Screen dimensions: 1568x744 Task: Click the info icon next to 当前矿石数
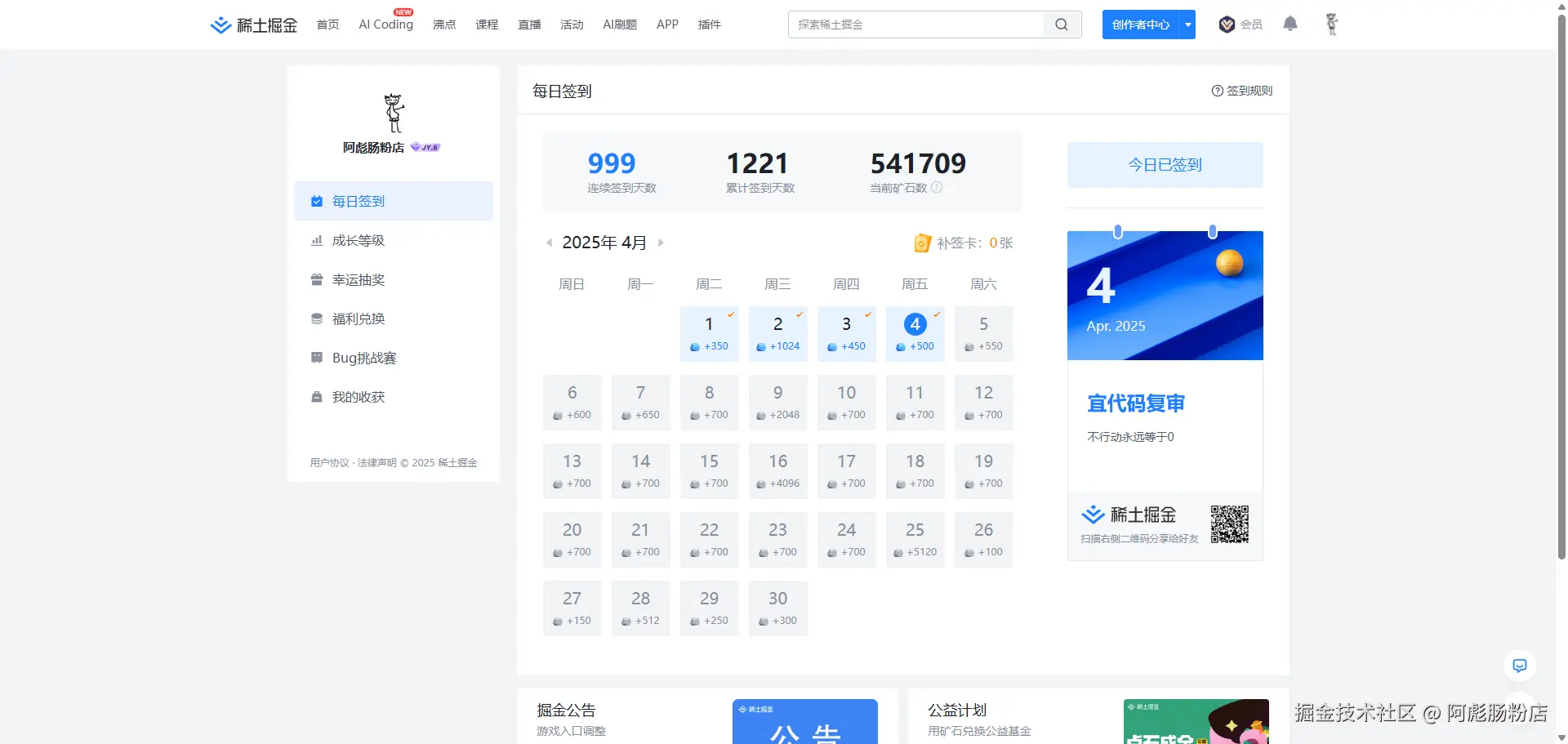tap(938, 187)
